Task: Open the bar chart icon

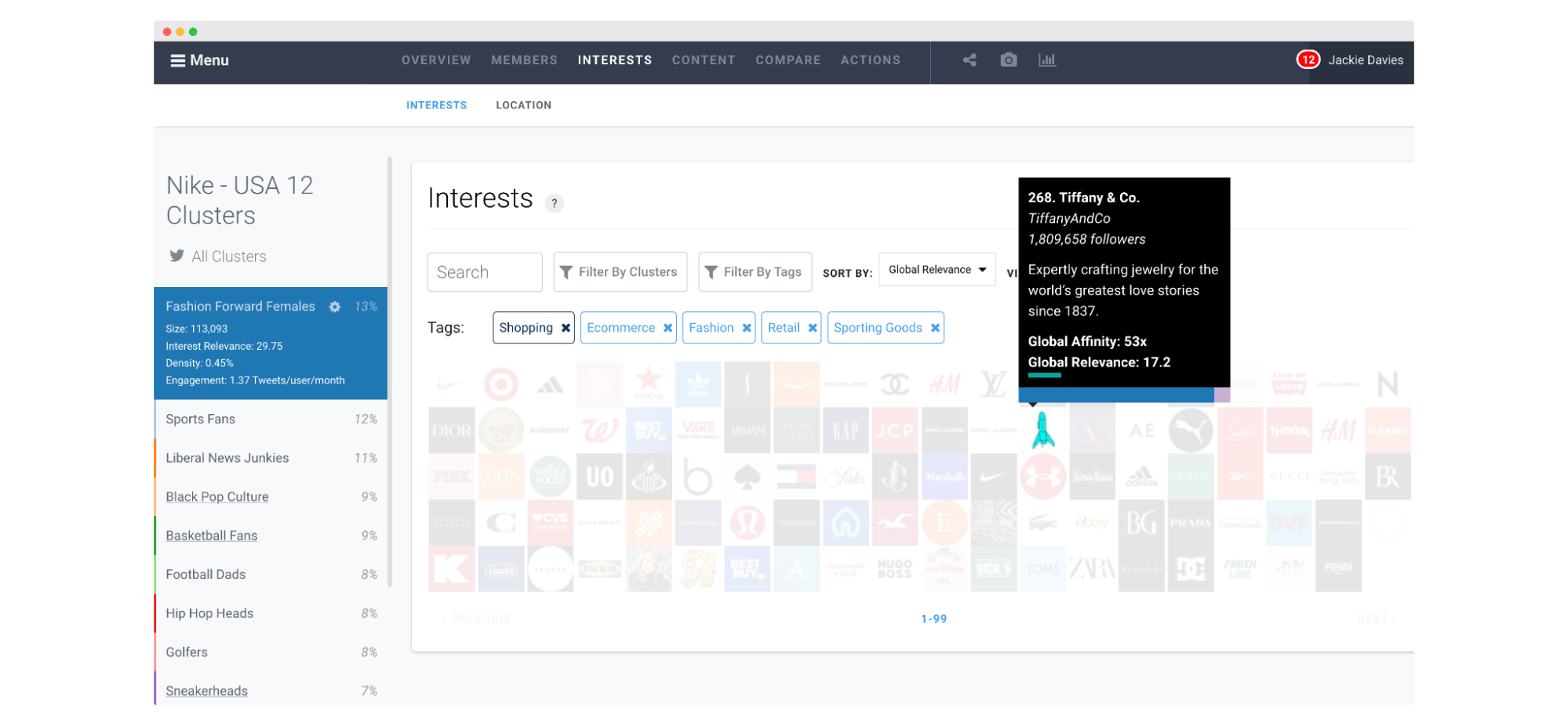Action: pos(1047,60)
